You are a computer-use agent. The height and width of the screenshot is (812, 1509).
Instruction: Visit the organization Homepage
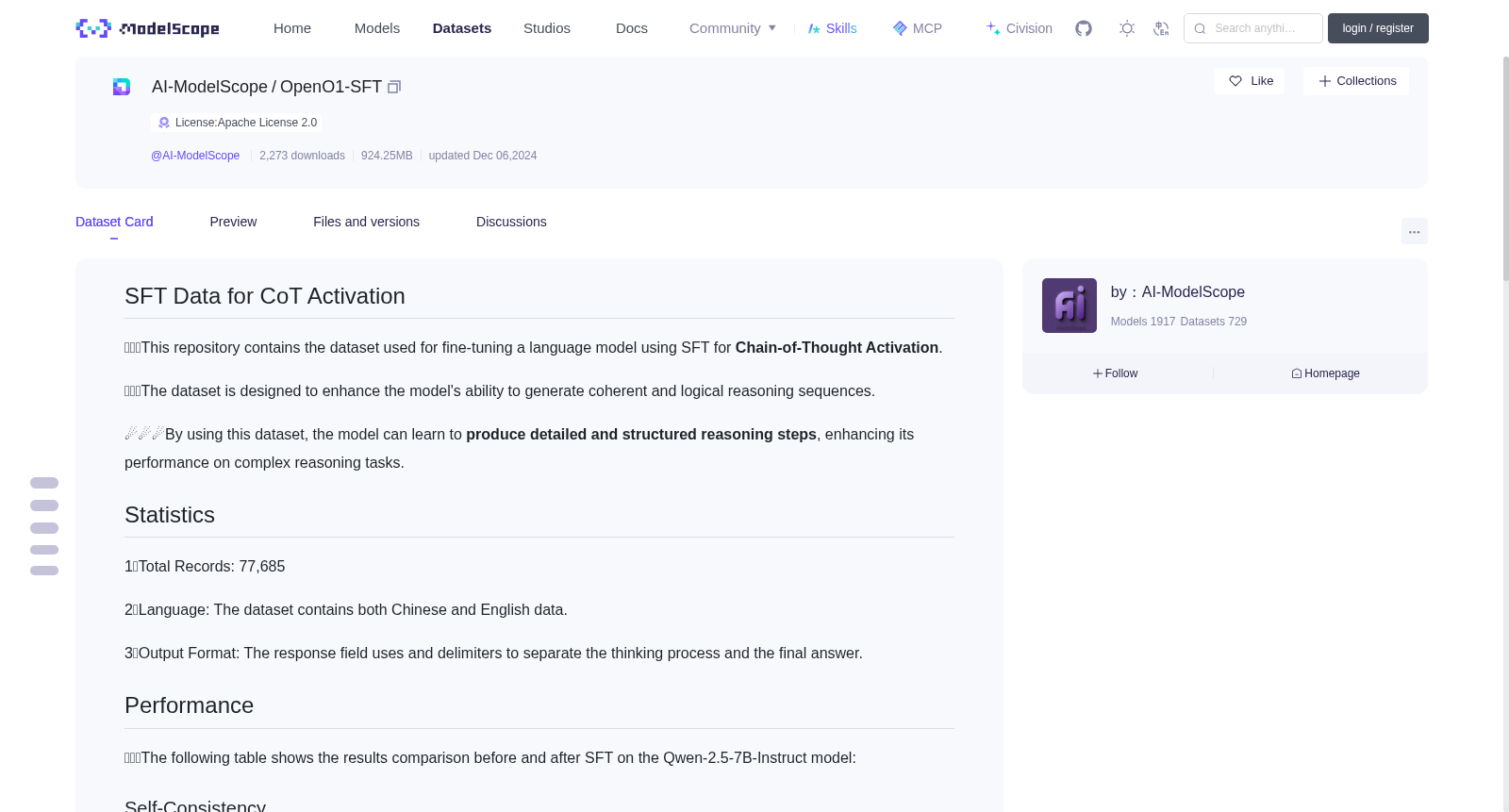(x=1325, y=373)
